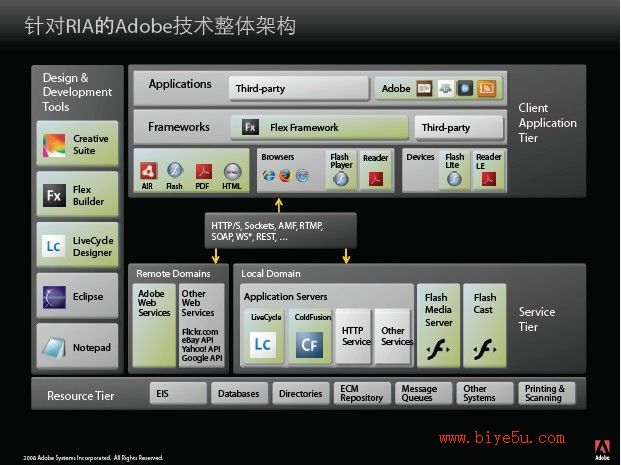621x465 pixels.
Task: Click the Flickr.com text
Action: pos(200,332)
